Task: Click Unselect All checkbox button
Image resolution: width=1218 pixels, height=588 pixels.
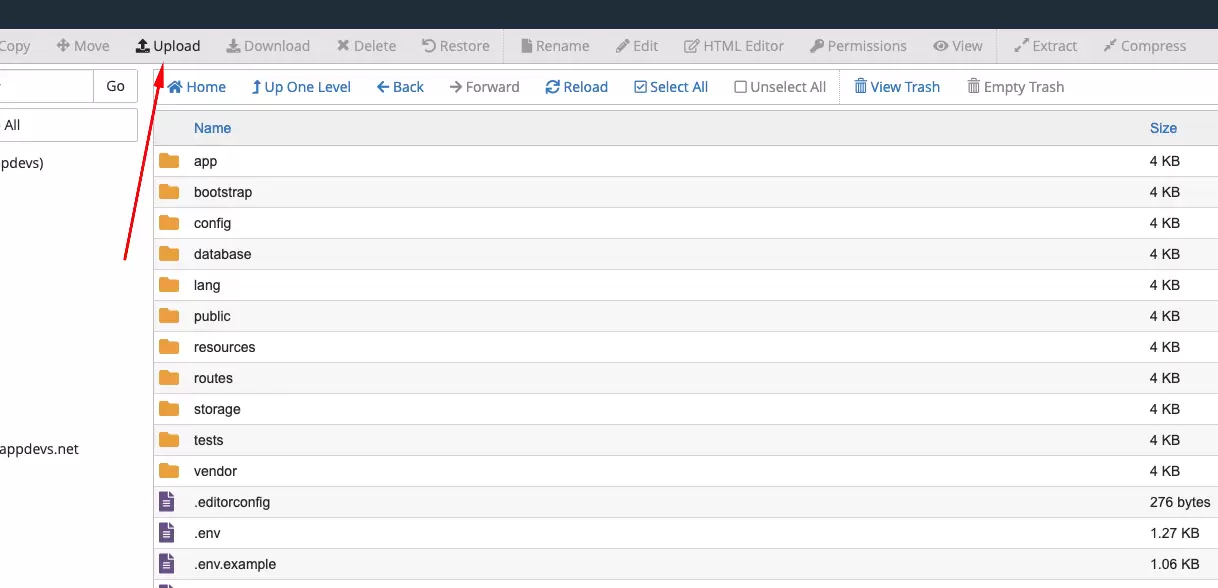Action: [x=780, y=87]
